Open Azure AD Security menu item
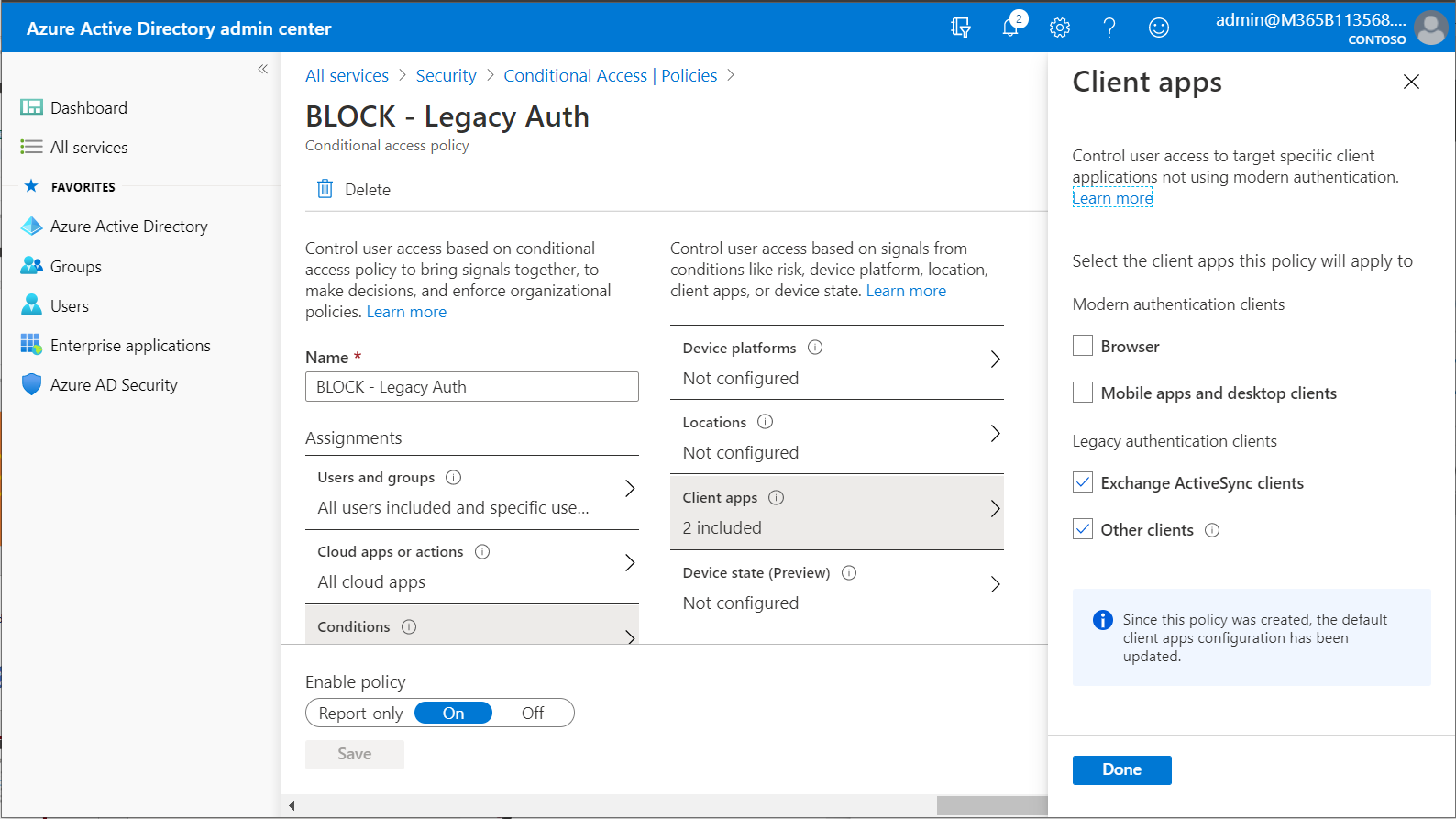1456x819 pixels. pyautogui.click(x=114, y=384)
